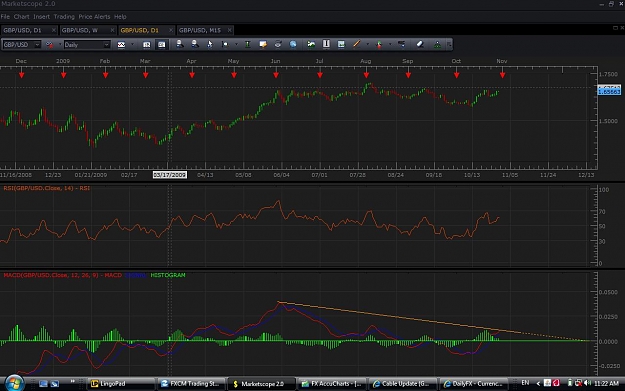Click the green chart icon after the globe

311,45
